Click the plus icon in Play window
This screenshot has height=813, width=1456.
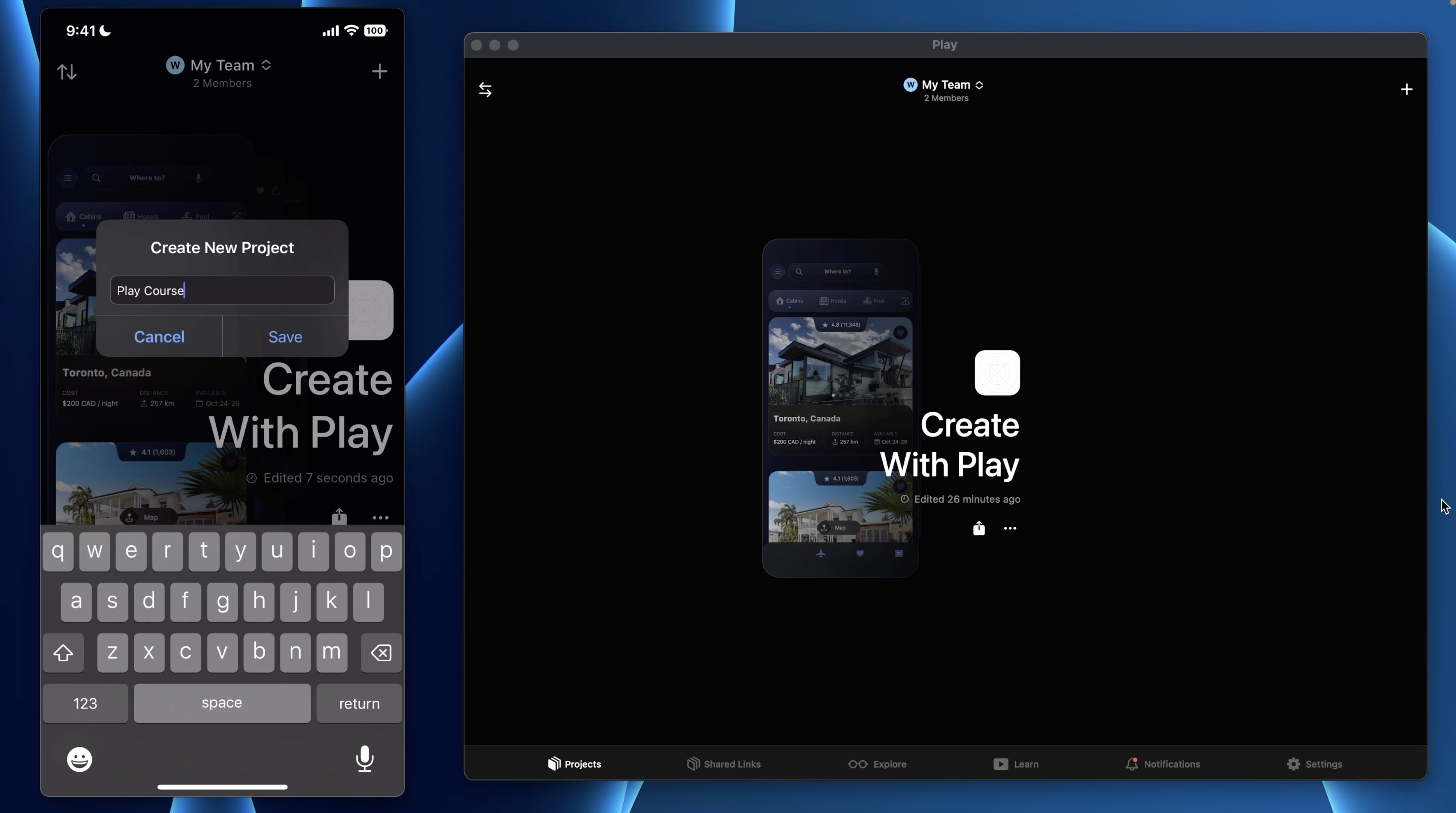click(1406, 89)
